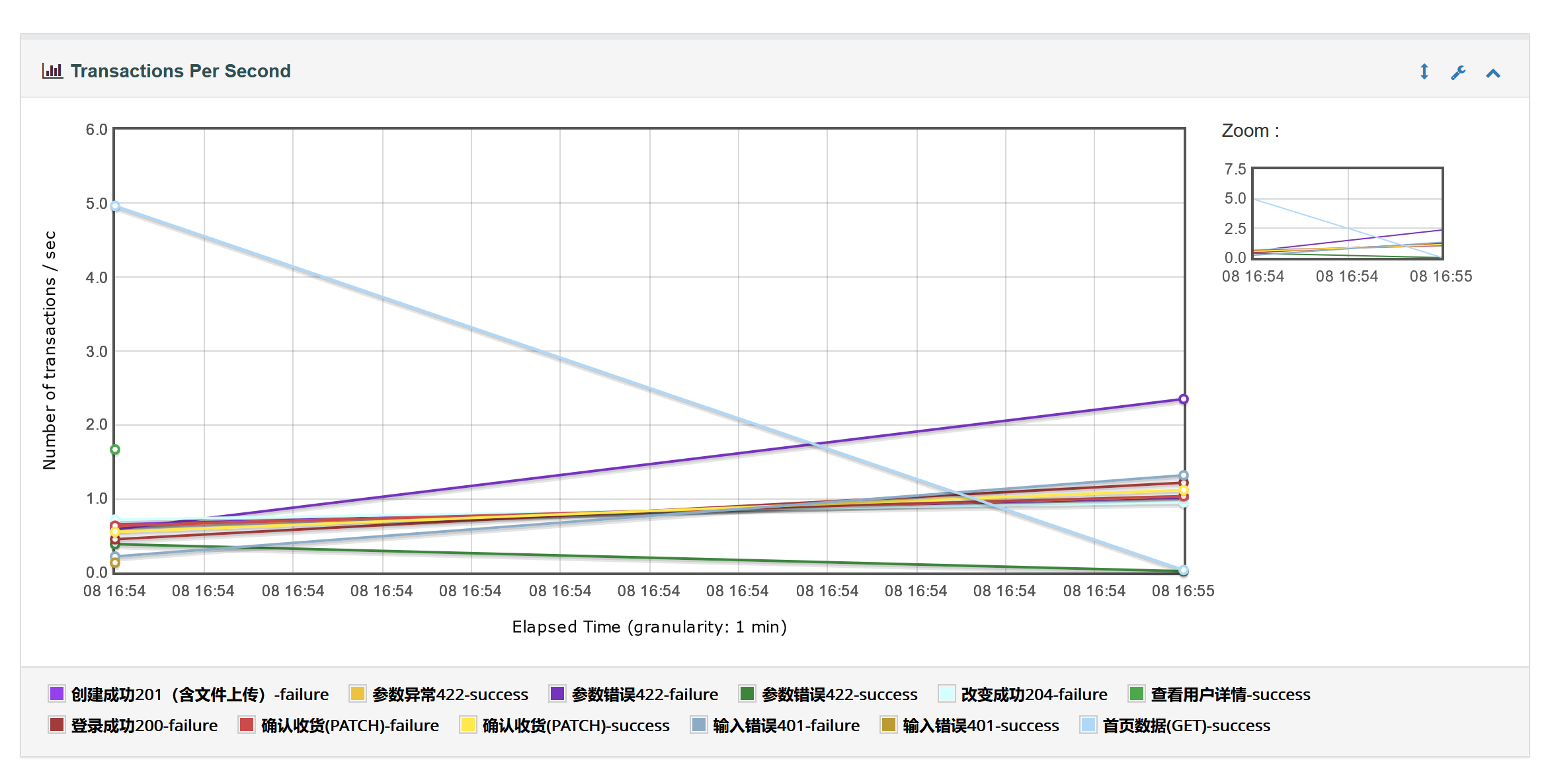The height and width of the screenshot is (784, 1550).
Task: Open graph settings with the wrench icon
Action: click(x=1458, y=72)
